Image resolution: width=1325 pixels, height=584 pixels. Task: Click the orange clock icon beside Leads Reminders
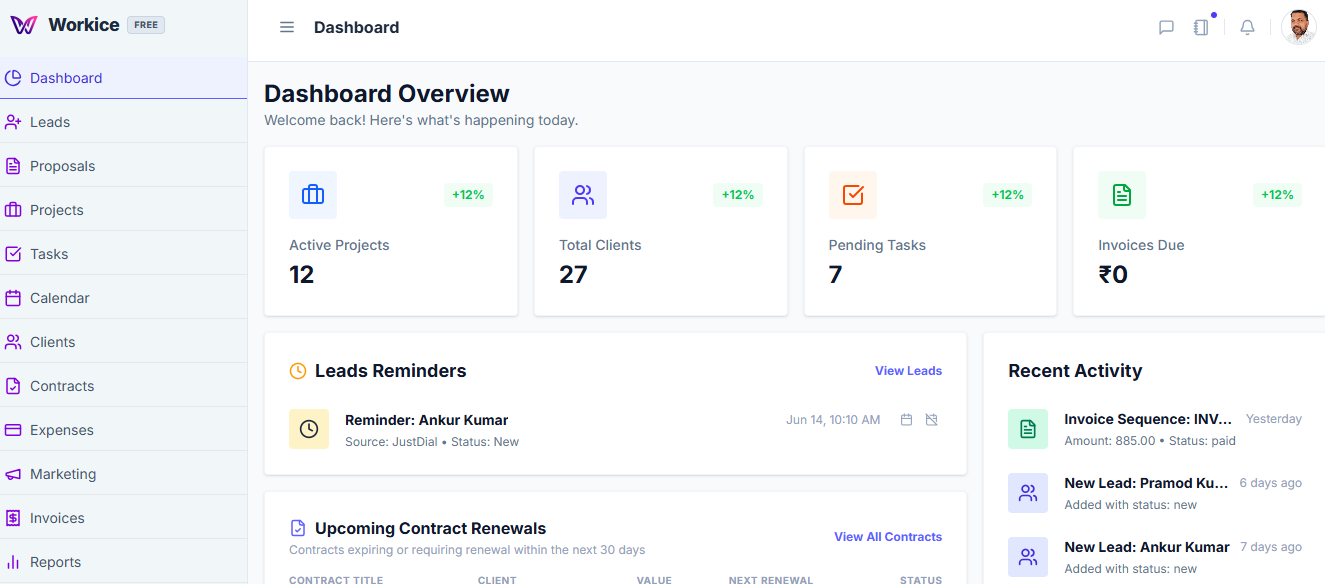point(298,371)
